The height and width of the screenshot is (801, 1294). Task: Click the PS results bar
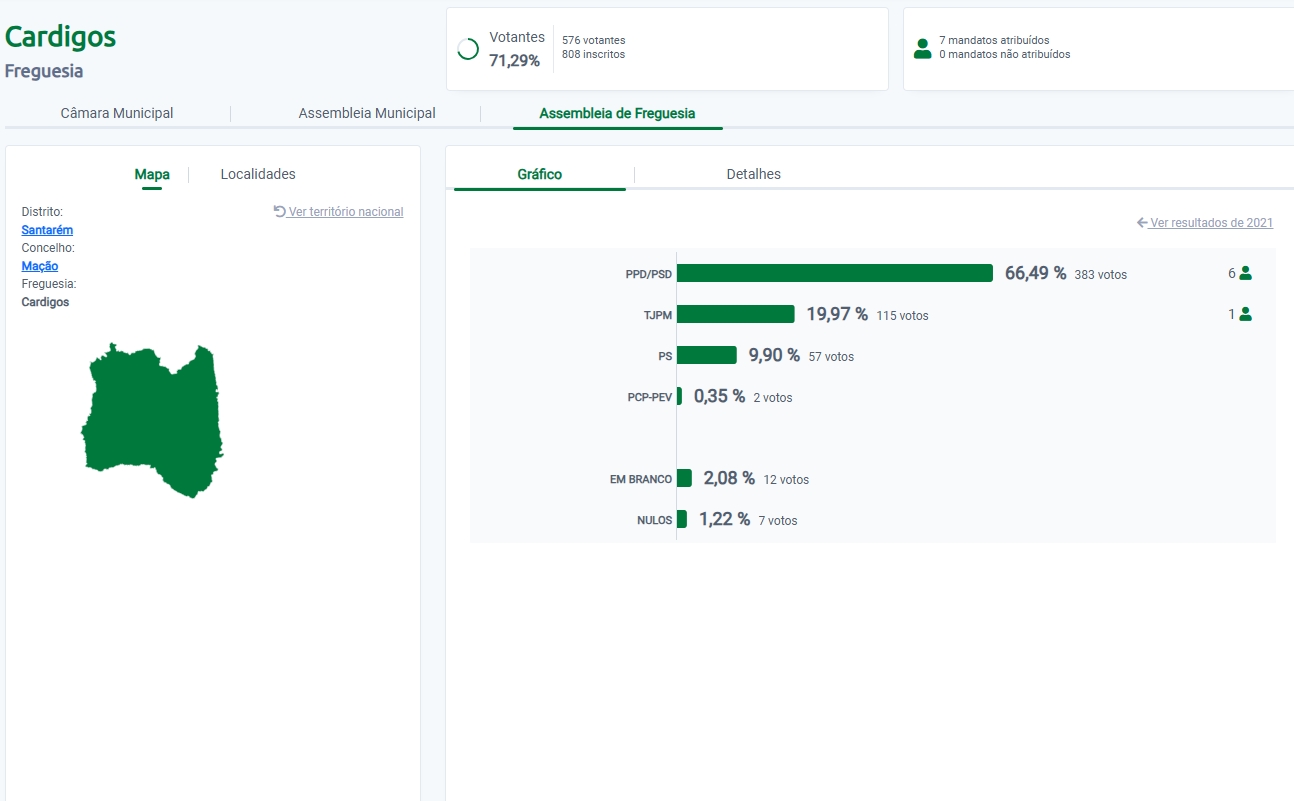click(706, 356)
